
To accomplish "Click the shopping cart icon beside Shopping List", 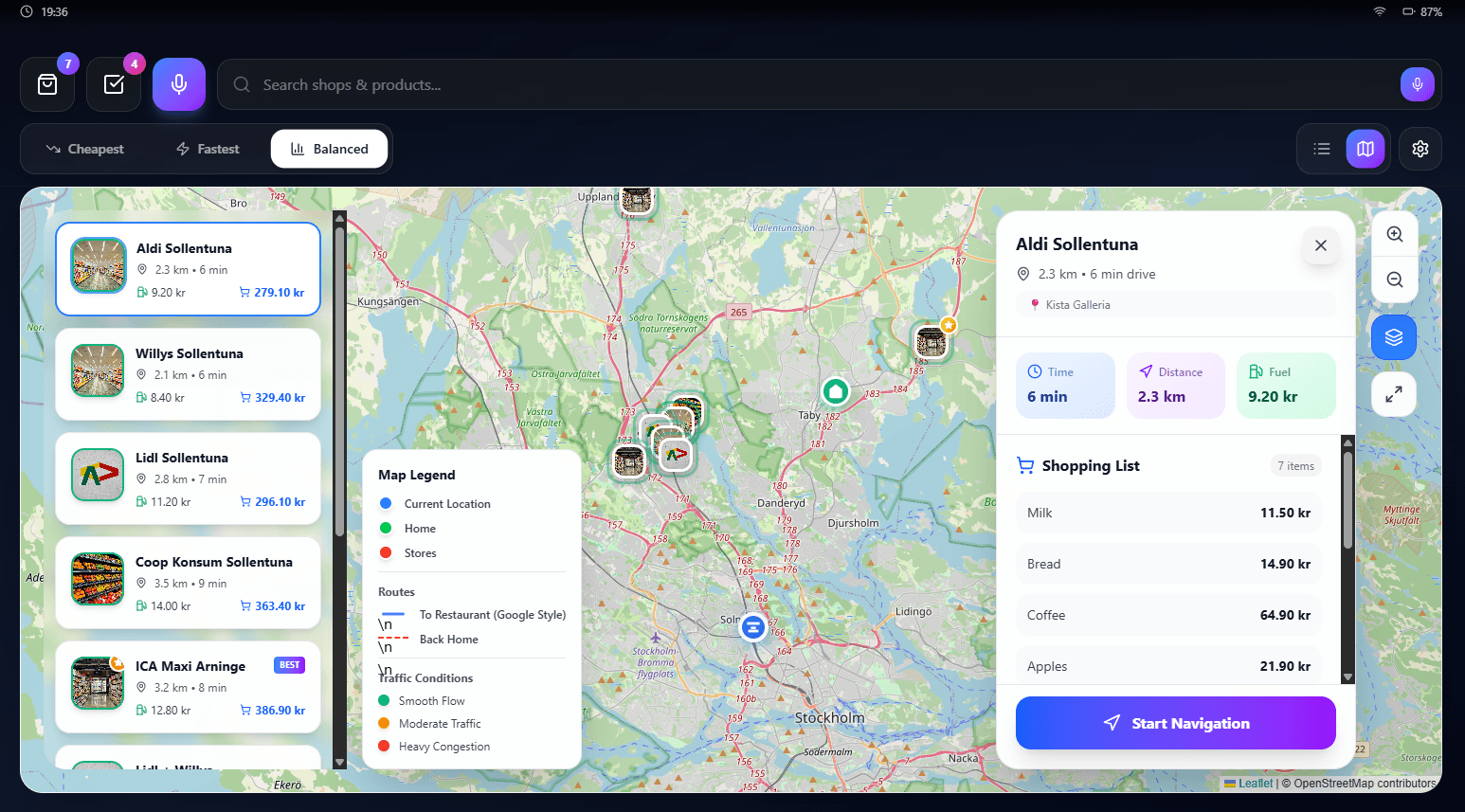I will coord(1025,465).
